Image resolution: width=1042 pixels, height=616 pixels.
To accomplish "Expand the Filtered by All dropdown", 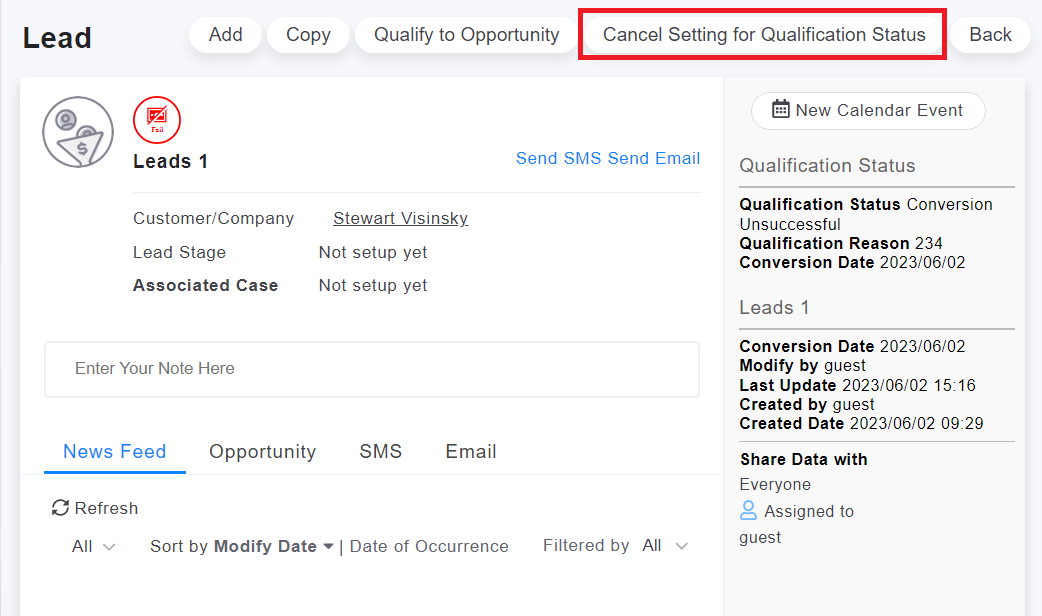I will [x=665, y=546].
